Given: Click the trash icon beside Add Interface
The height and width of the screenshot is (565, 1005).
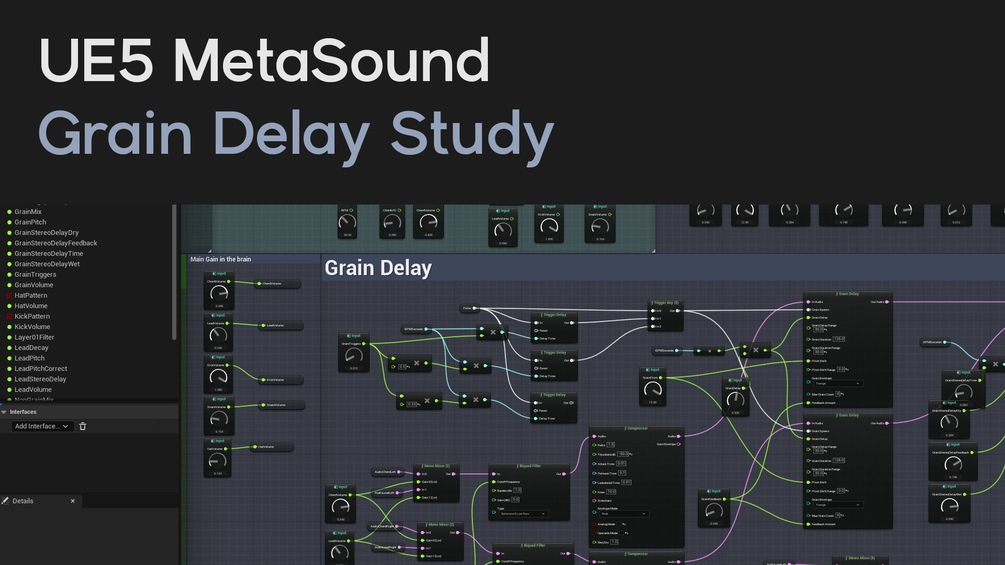Looking at the screenshot, I should [x=83, y=426].
